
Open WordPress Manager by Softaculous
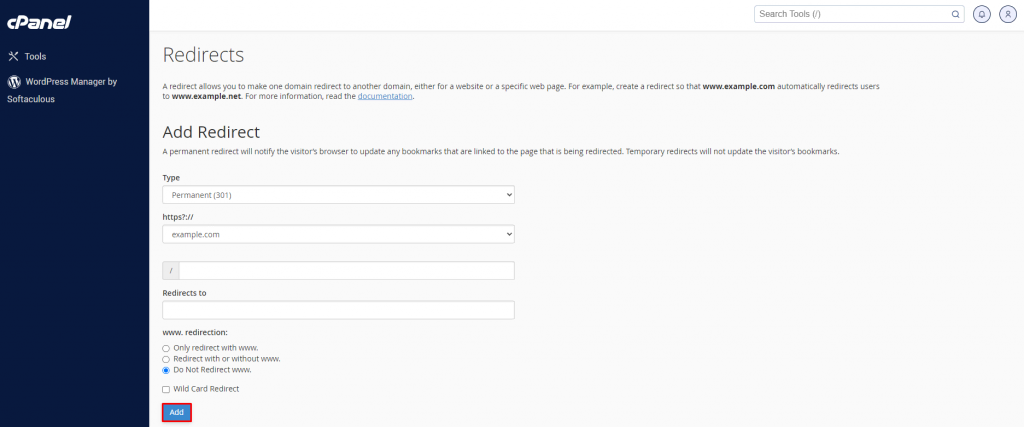click(70, 82)
